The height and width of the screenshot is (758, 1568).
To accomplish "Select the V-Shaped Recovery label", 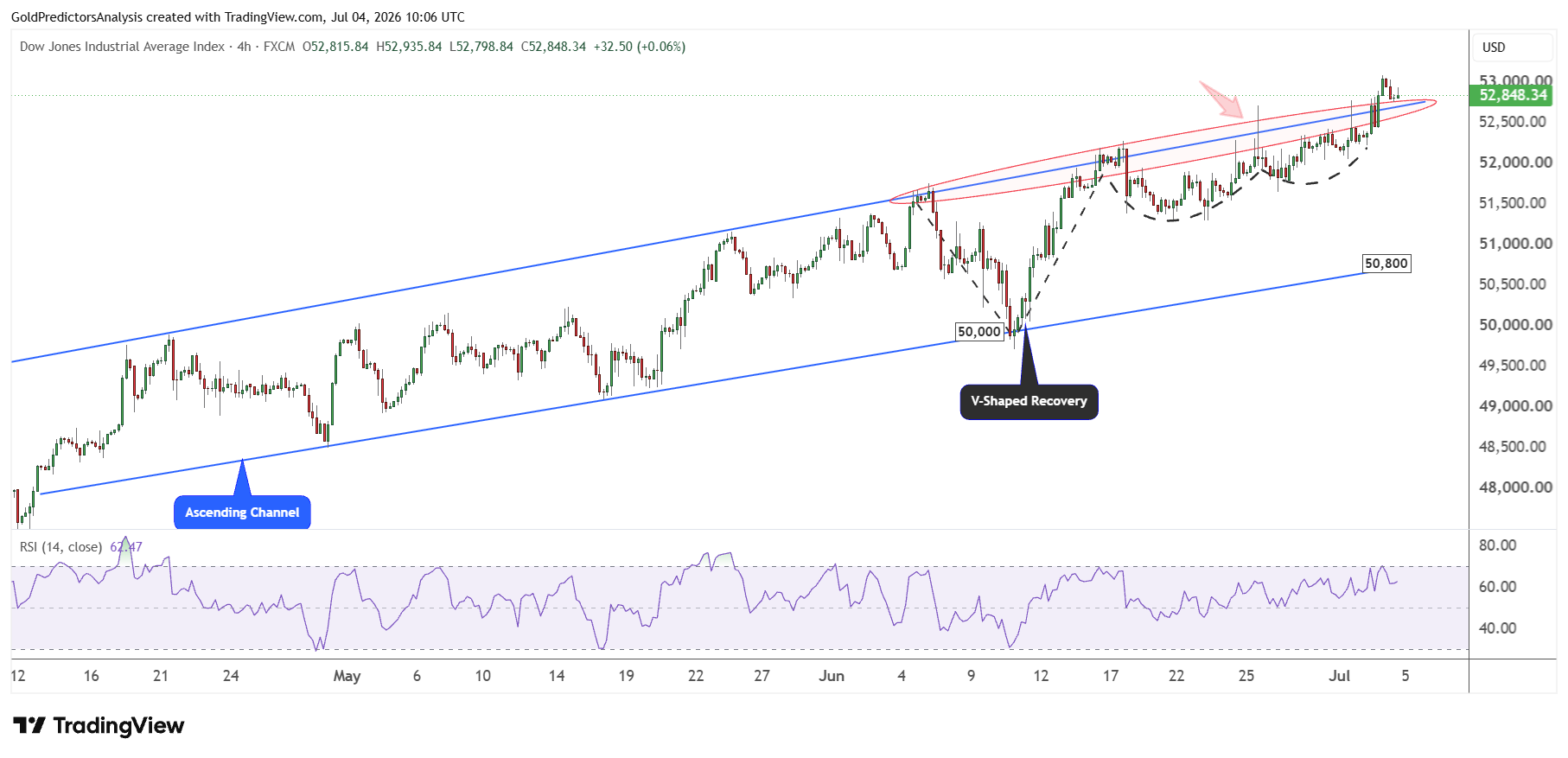I will tap(1029, 402).
